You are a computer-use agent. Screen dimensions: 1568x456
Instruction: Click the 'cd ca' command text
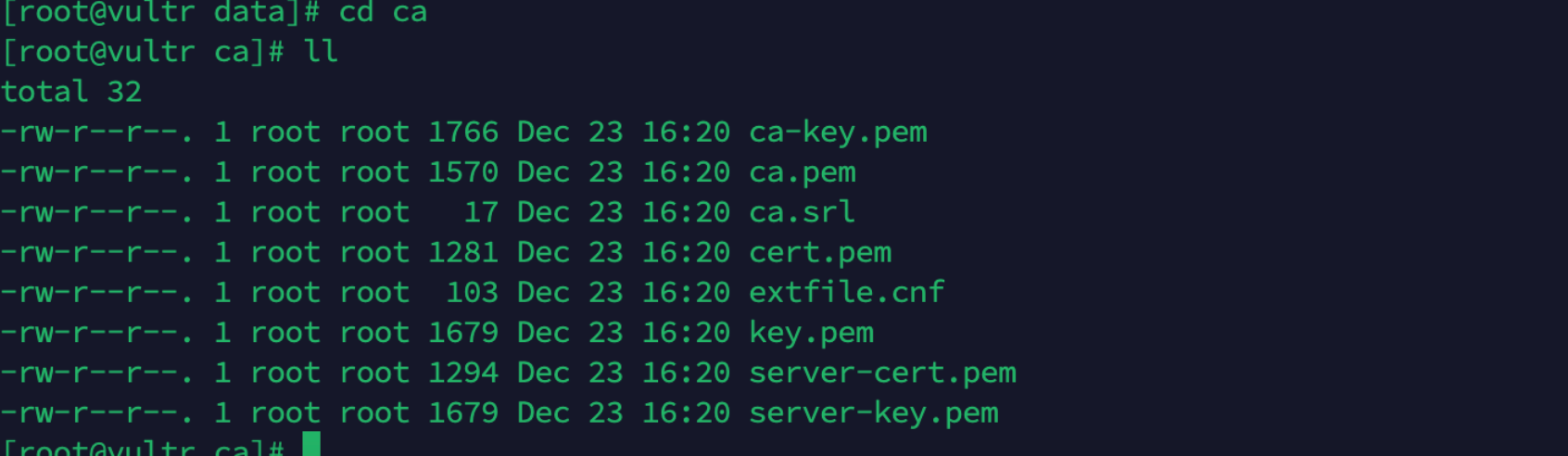[x=383, y=13]
